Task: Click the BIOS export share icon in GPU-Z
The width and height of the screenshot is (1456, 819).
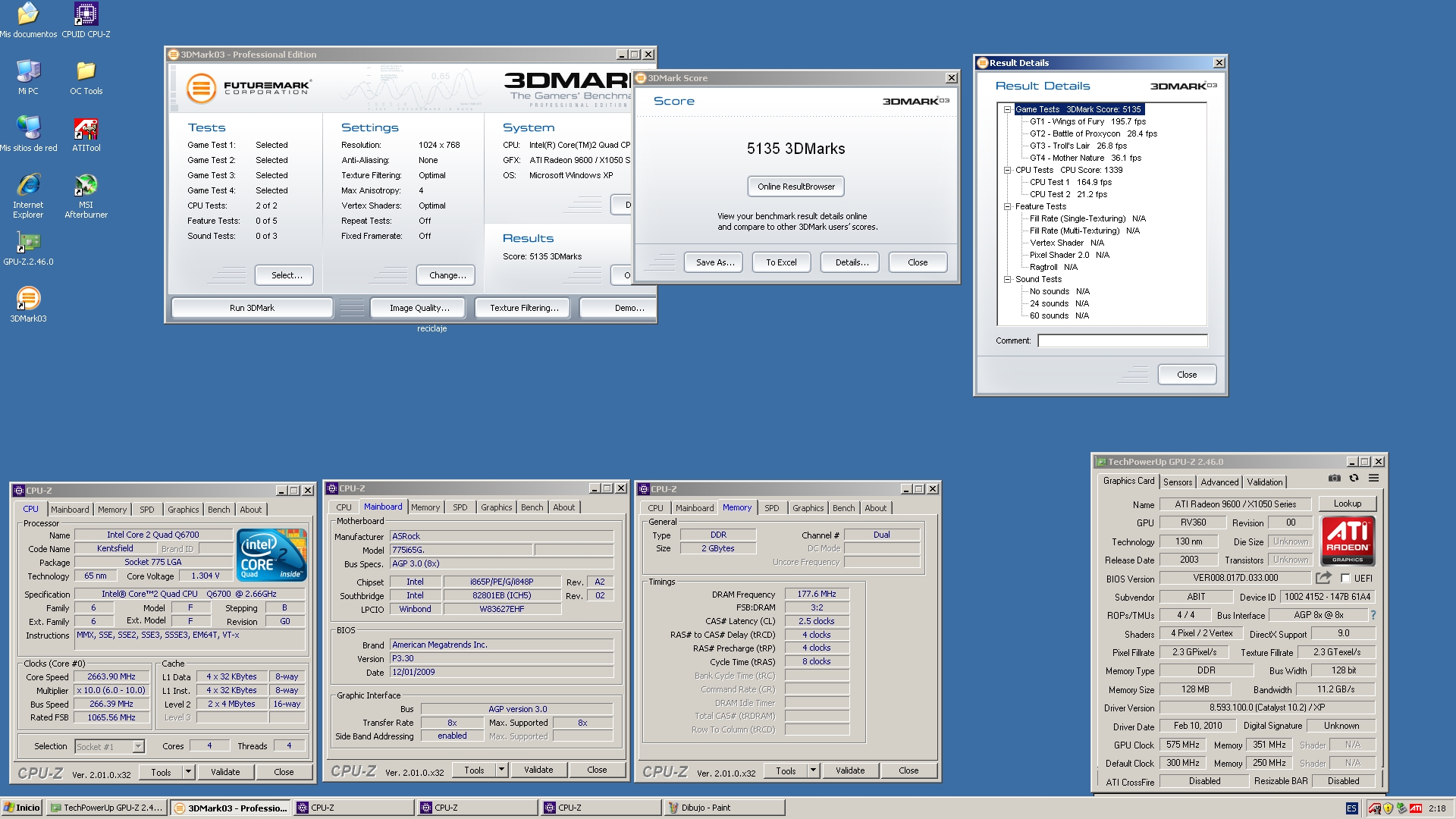Action: 1323,578
